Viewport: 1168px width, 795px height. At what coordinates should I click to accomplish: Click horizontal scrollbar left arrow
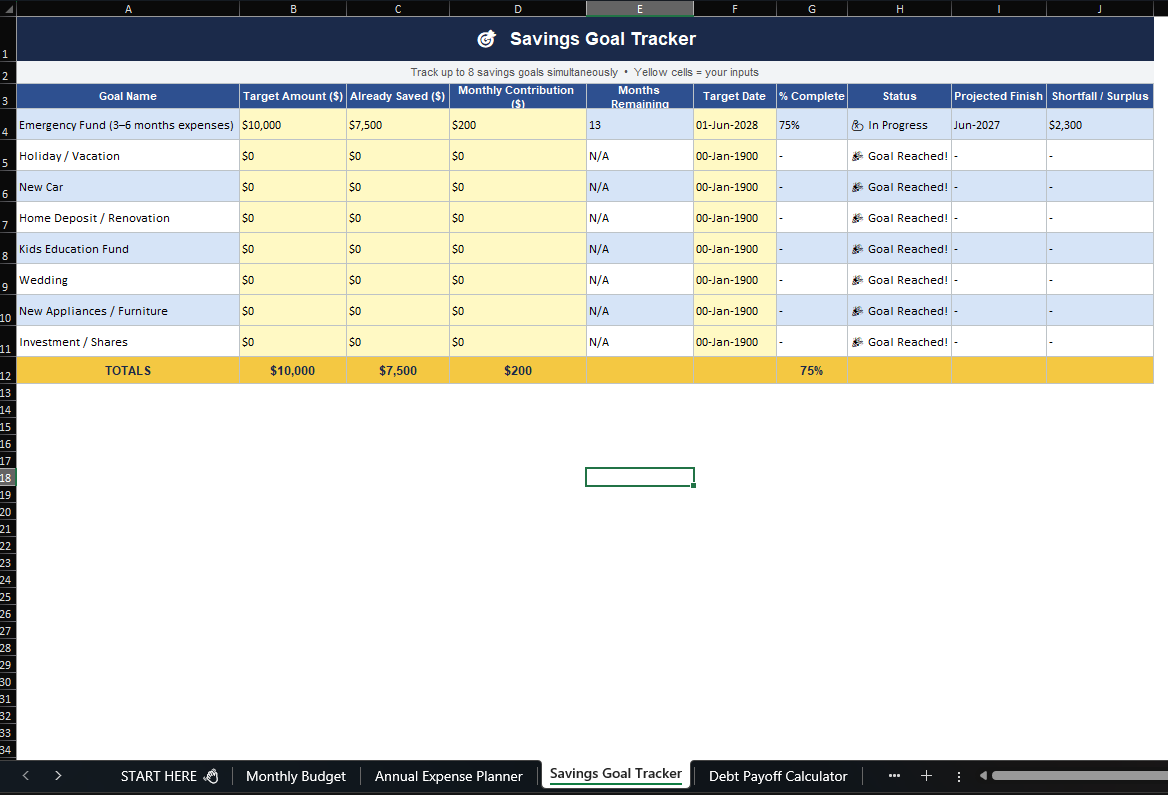(x=983, y=776)
